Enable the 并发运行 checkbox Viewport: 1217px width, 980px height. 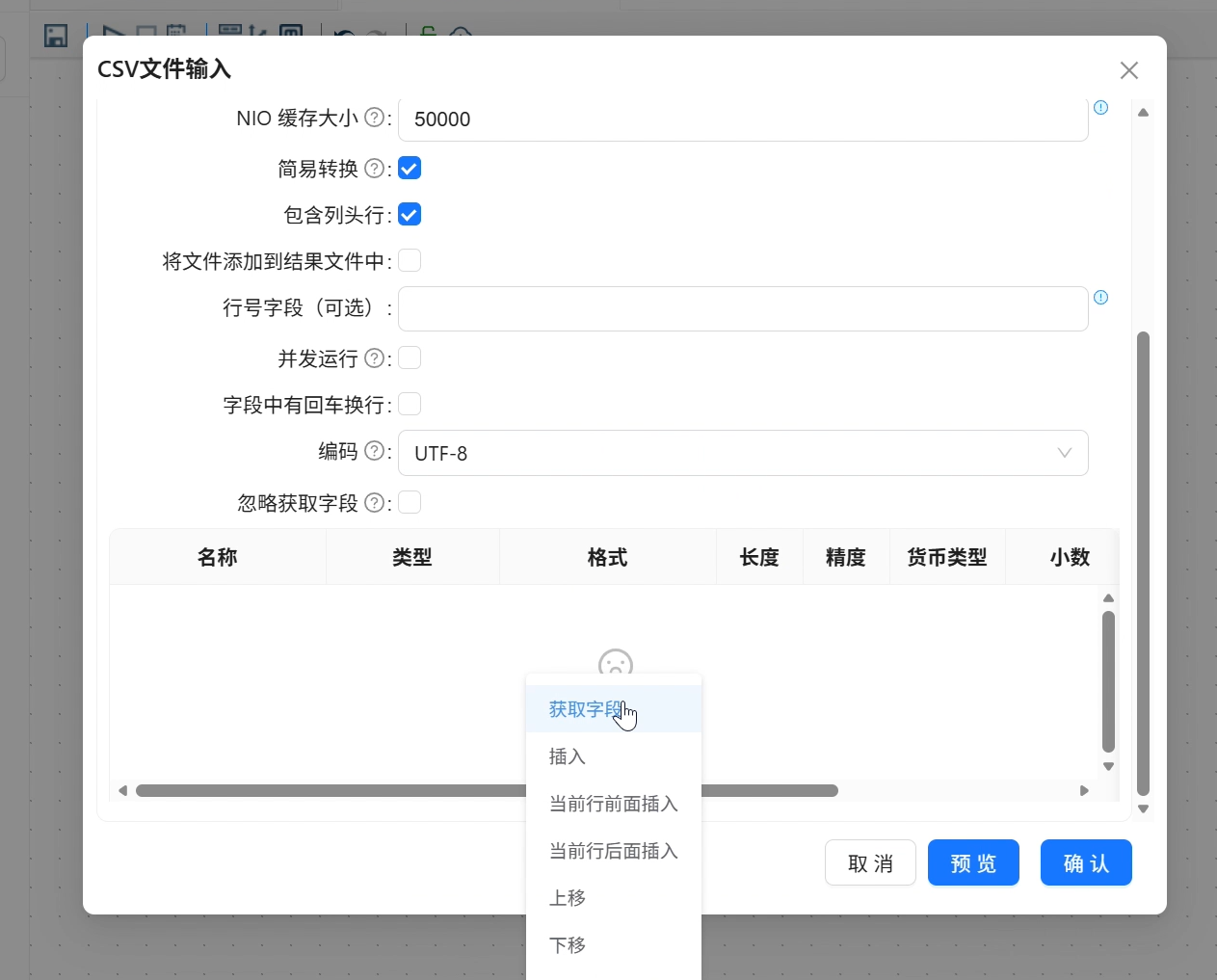coord(410,358)
